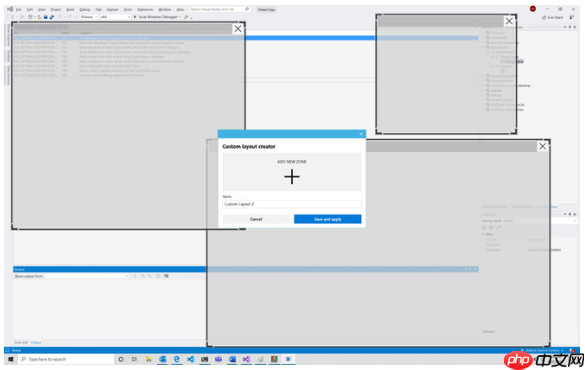Open the Analyze menu
Image resolution: width=585 pixels, height=370 pixels.
pyautogui.click(x=112, y=9)
